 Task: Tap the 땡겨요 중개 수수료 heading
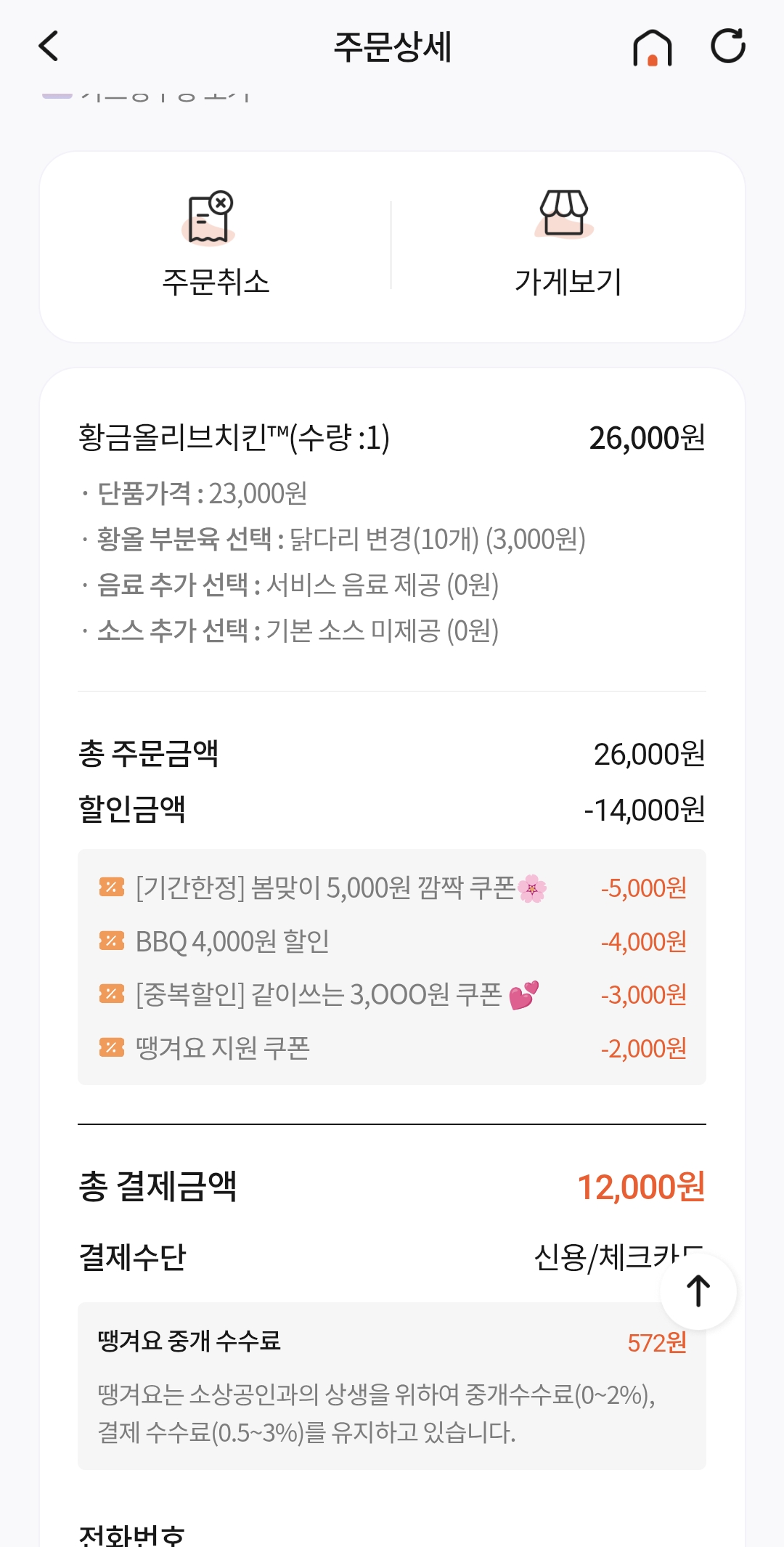tap(189, 1341)
